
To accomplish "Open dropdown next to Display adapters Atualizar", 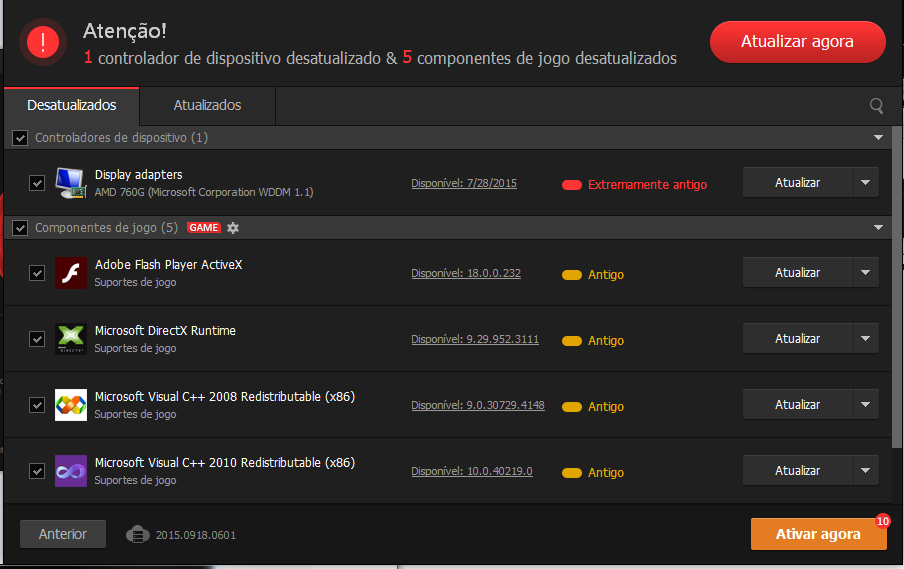I will click(x=866, y=182).
